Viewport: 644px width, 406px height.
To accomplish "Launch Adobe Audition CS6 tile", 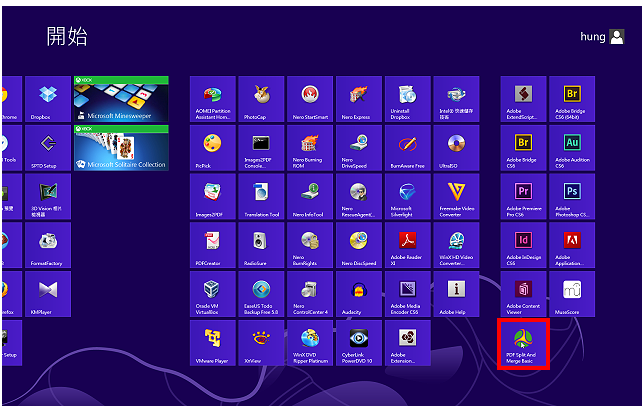I will pos(572,148).
